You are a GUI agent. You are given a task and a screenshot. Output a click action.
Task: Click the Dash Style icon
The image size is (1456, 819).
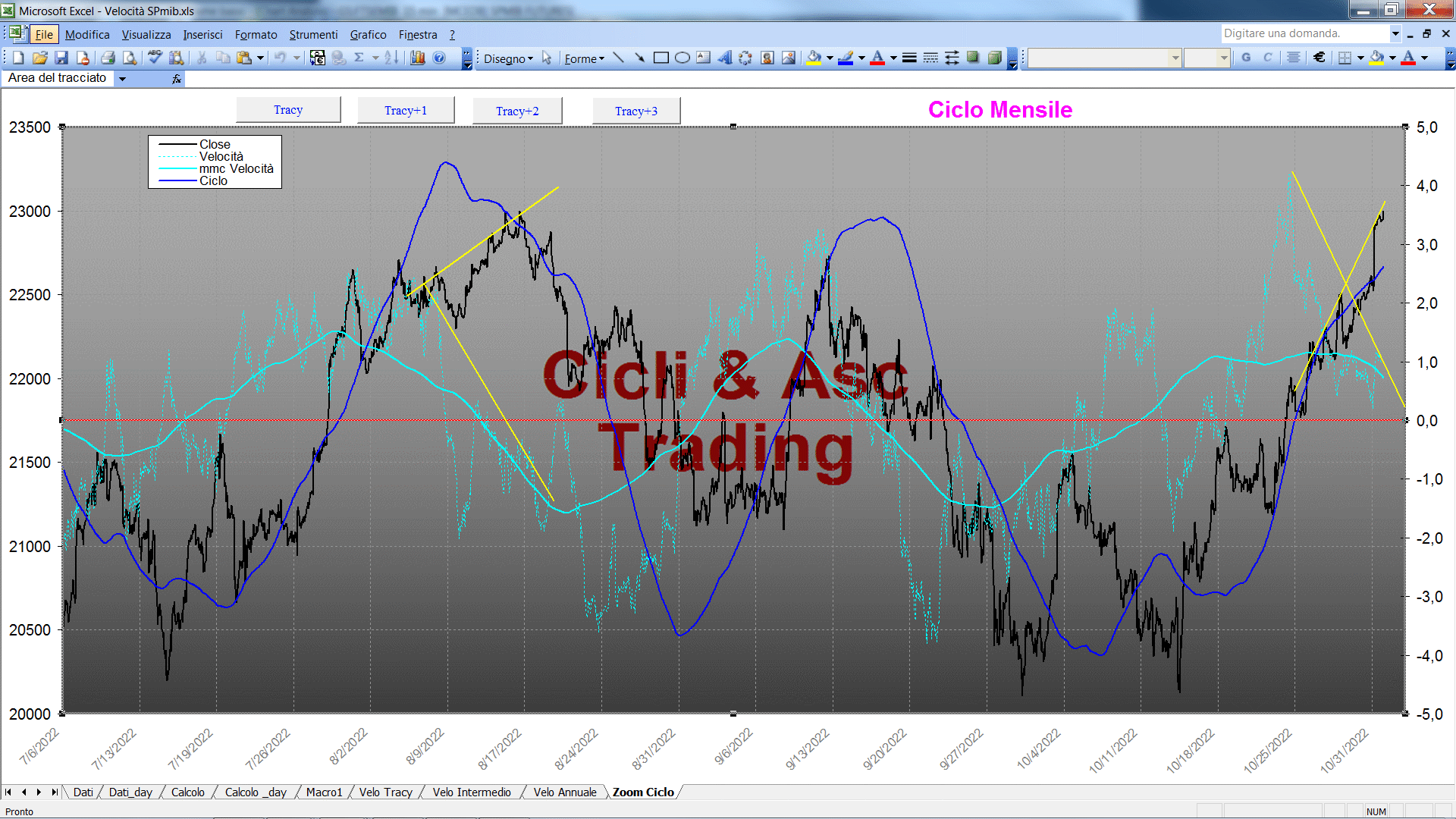pyautogui.click(x=930, y=58)
